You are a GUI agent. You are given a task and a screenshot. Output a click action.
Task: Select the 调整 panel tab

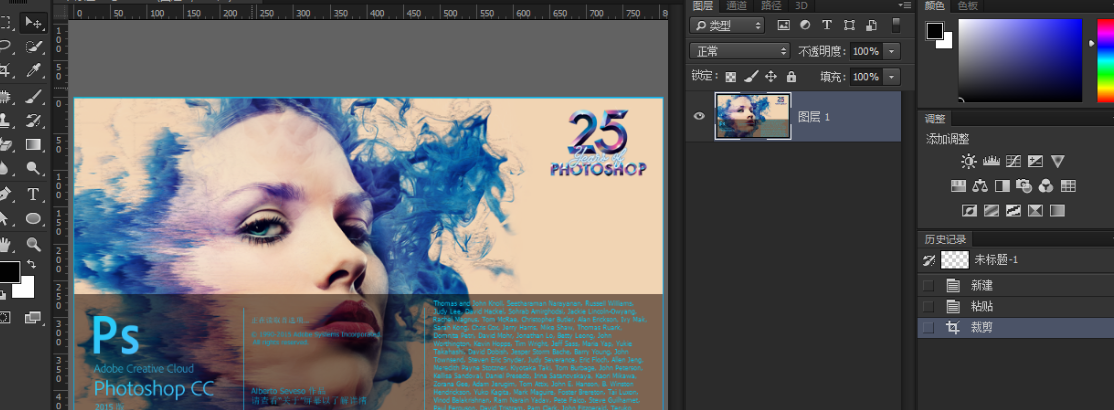[935, 119]
